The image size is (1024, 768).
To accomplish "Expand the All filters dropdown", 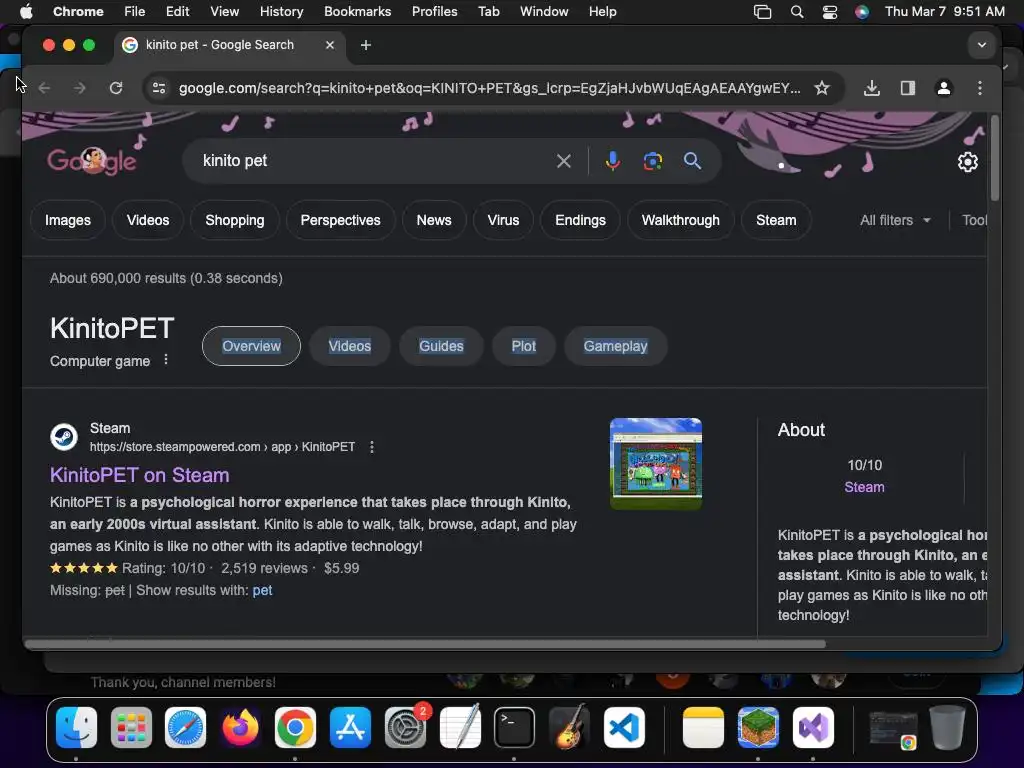I will [x=895, y=220].
